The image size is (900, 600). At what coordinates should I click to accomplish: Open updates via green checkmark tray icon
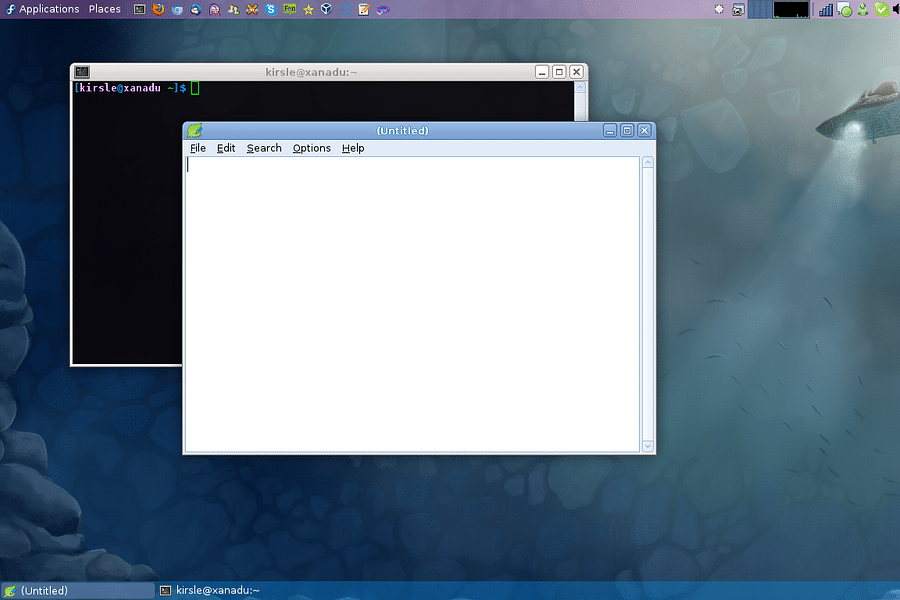click(881, 9)
